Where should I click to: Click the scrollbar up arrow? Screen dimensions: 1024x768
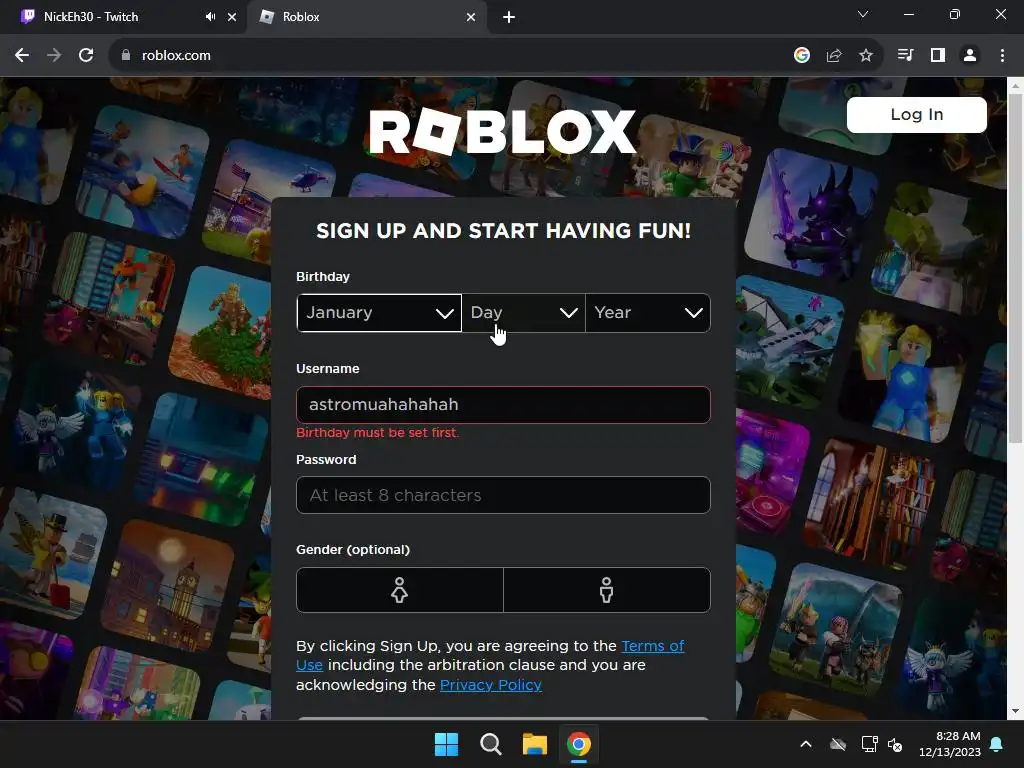tap(1015, 85)
